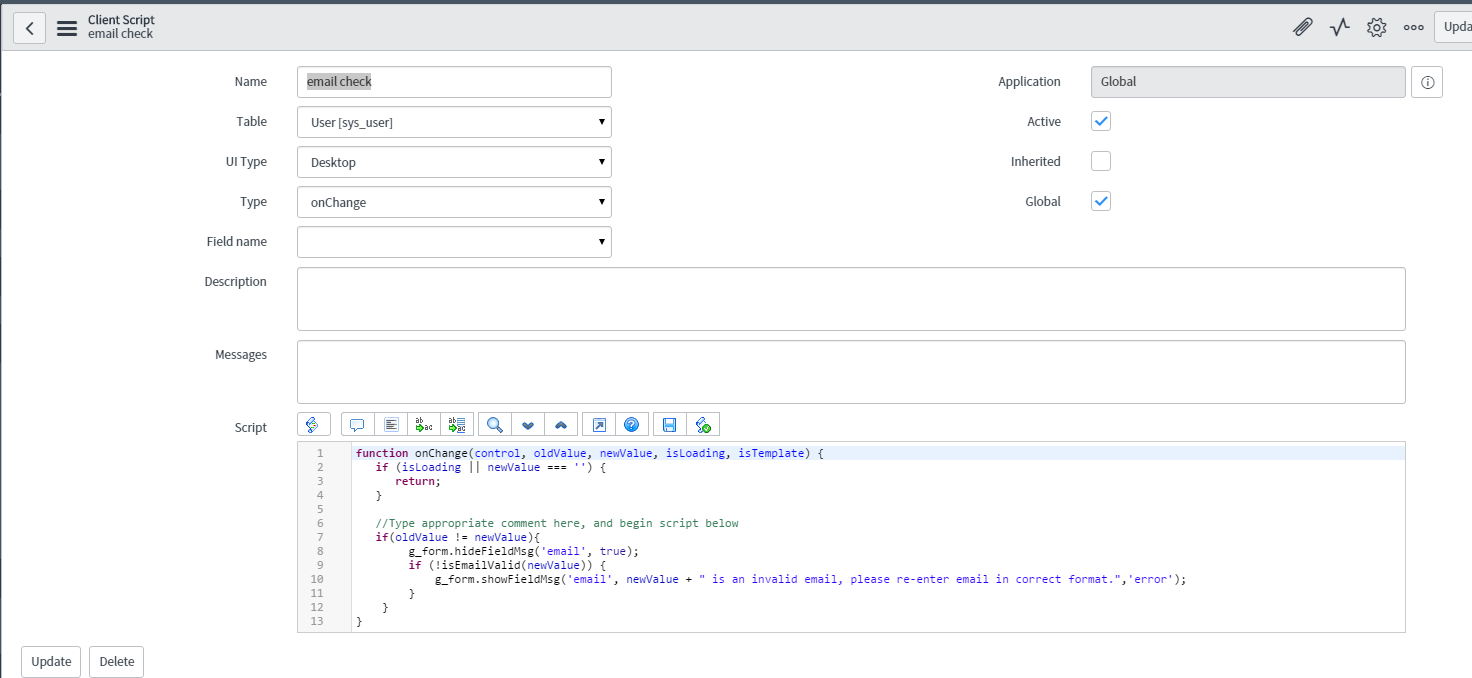Viewport: 1472px width, 678px height.
Task: Toggle comment on selected script code
Action: tap(357, 424)
